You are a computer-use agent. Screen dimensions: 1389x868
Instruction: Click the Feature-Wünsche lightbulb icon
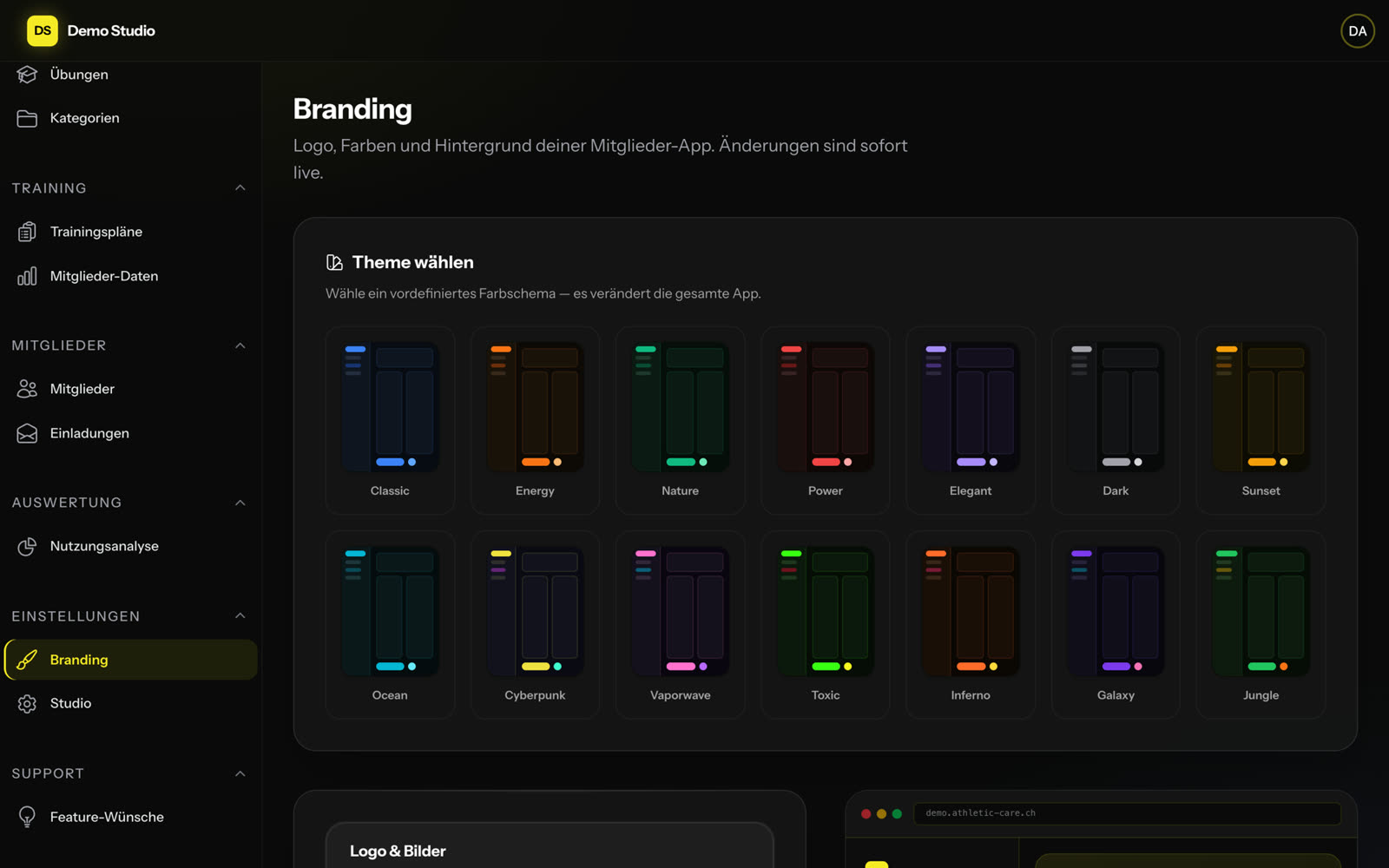click(27, 817)
